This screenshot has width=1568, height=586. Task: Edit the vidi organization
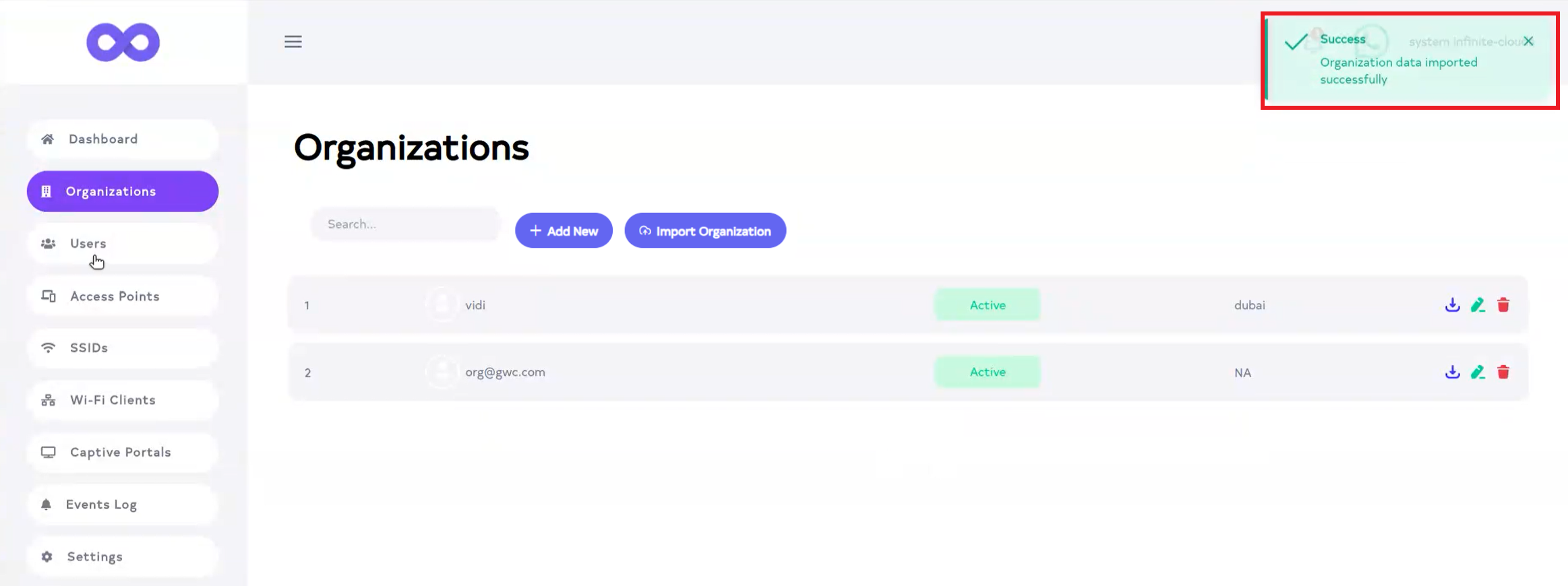[1478, 305]
